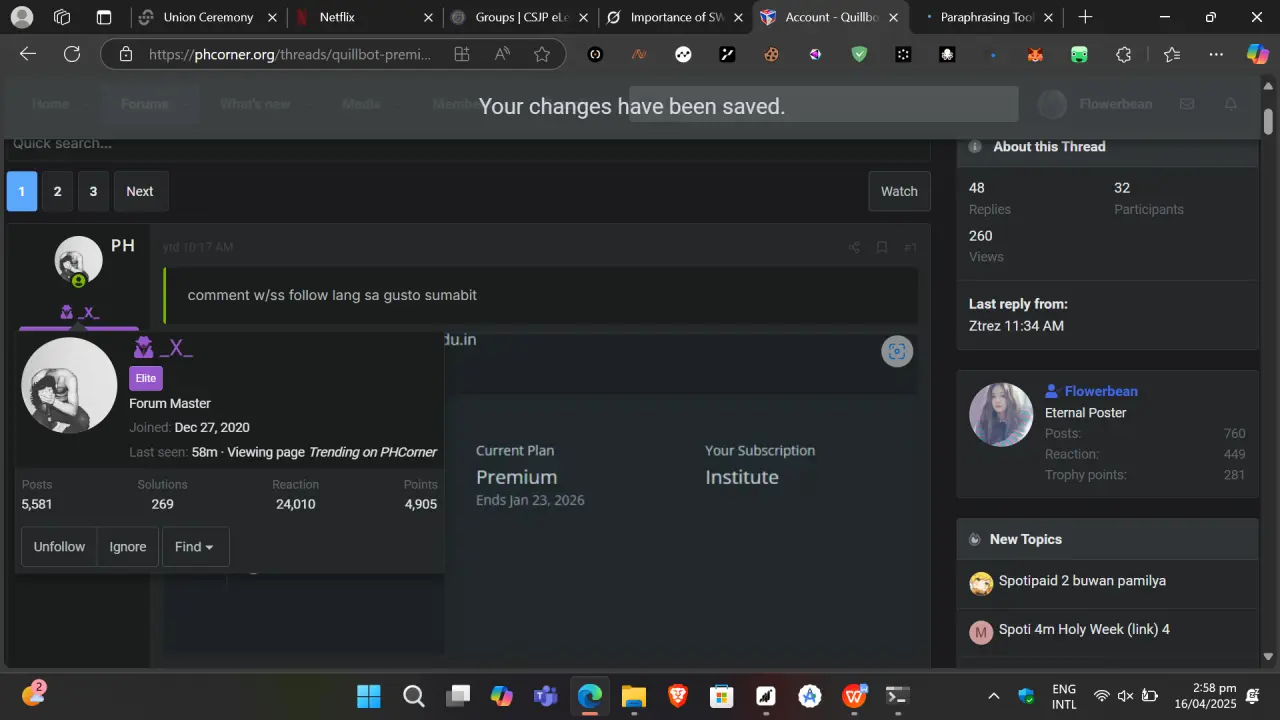Image resolution: width=1280 pixels, height=720 pixels.
Task: Go back with the browser back arrow
Action: coord(28,55)
